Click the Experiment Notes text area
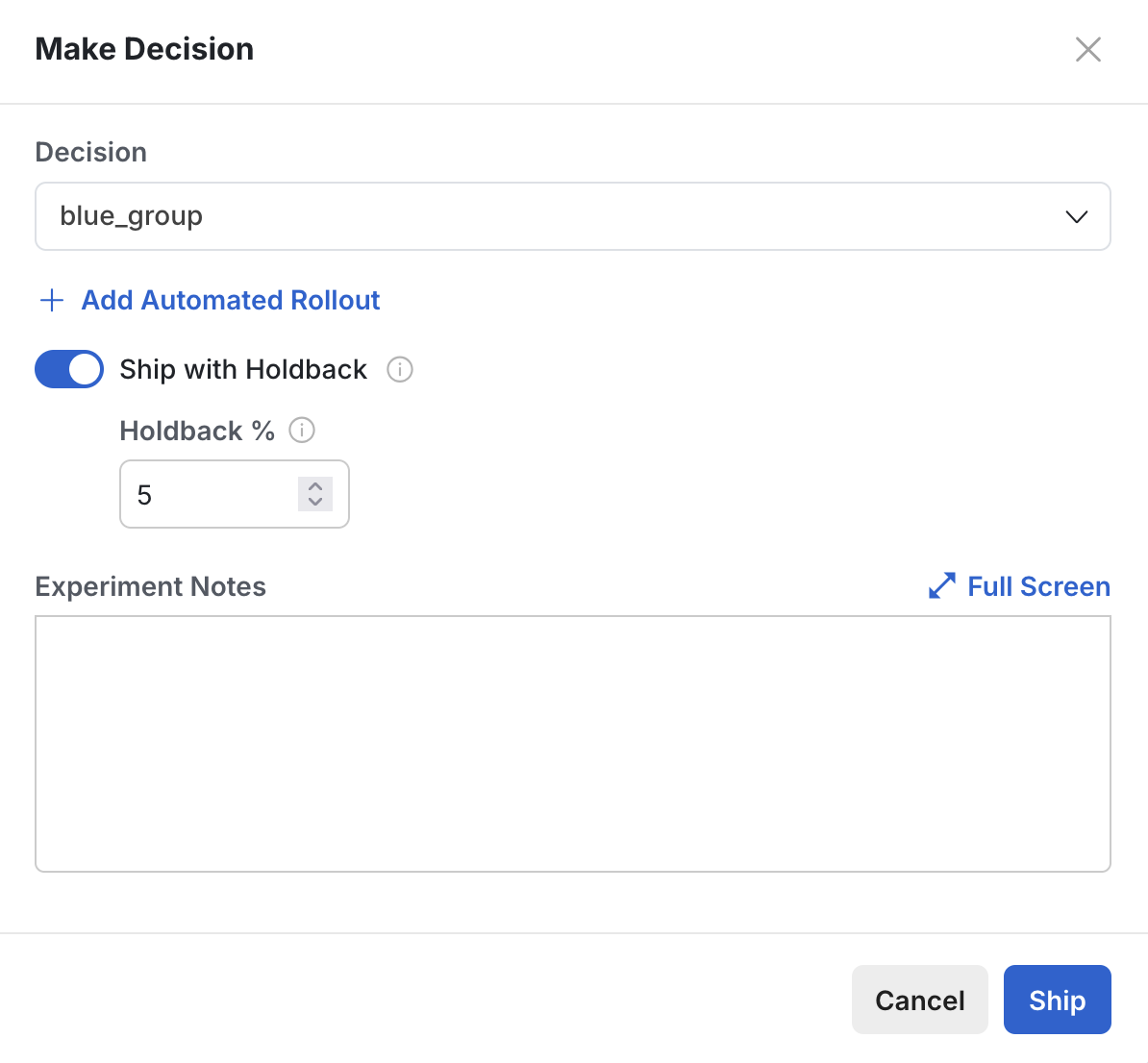The width and height of the screenshot is (1148, 1063). click(x=573, y=743)
